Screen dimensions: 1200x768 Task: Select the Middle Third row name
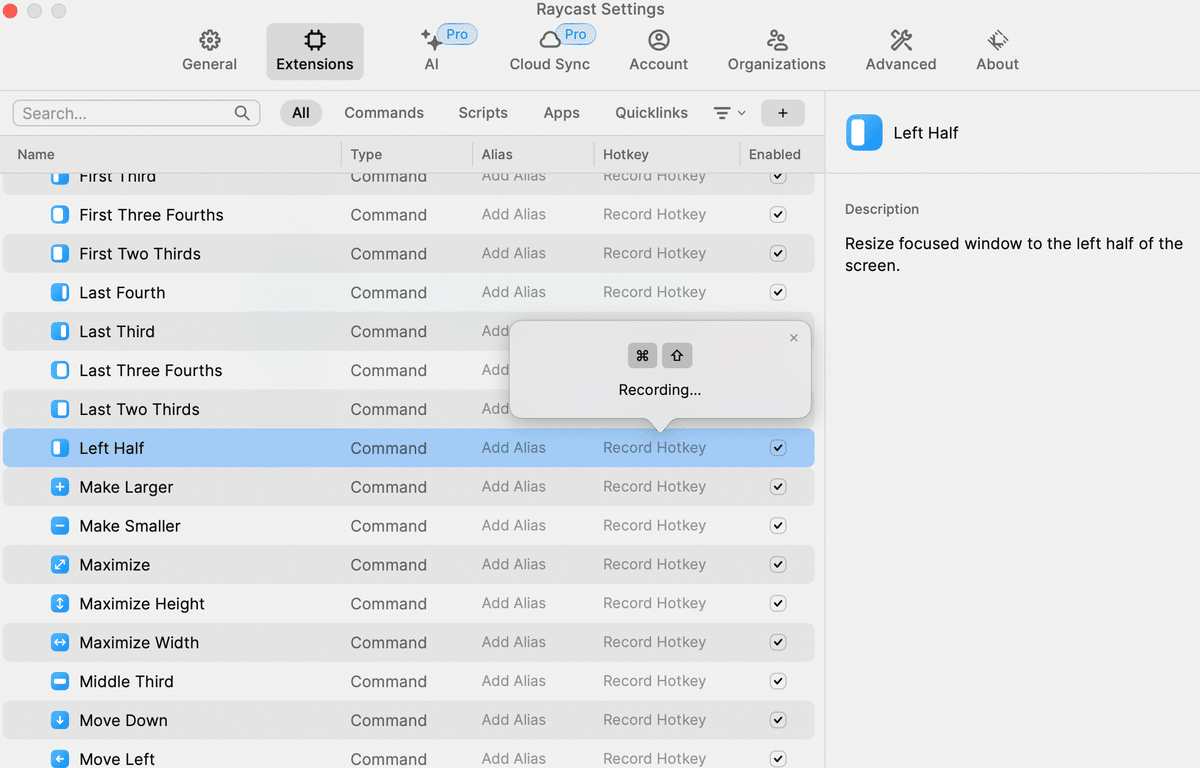126,682
